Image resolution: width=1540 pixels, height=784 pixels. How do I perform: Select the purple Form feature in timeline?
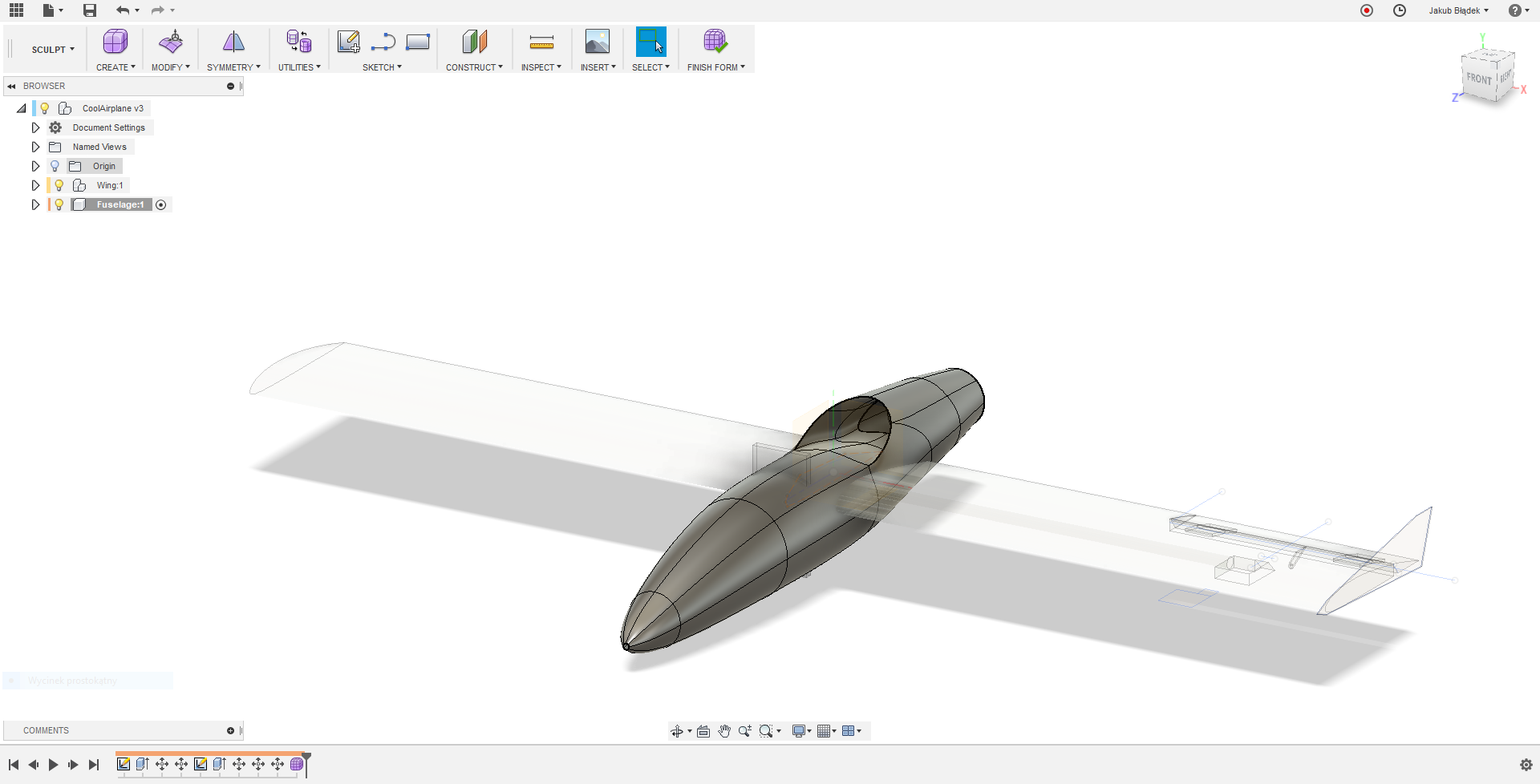pos(297,764)
